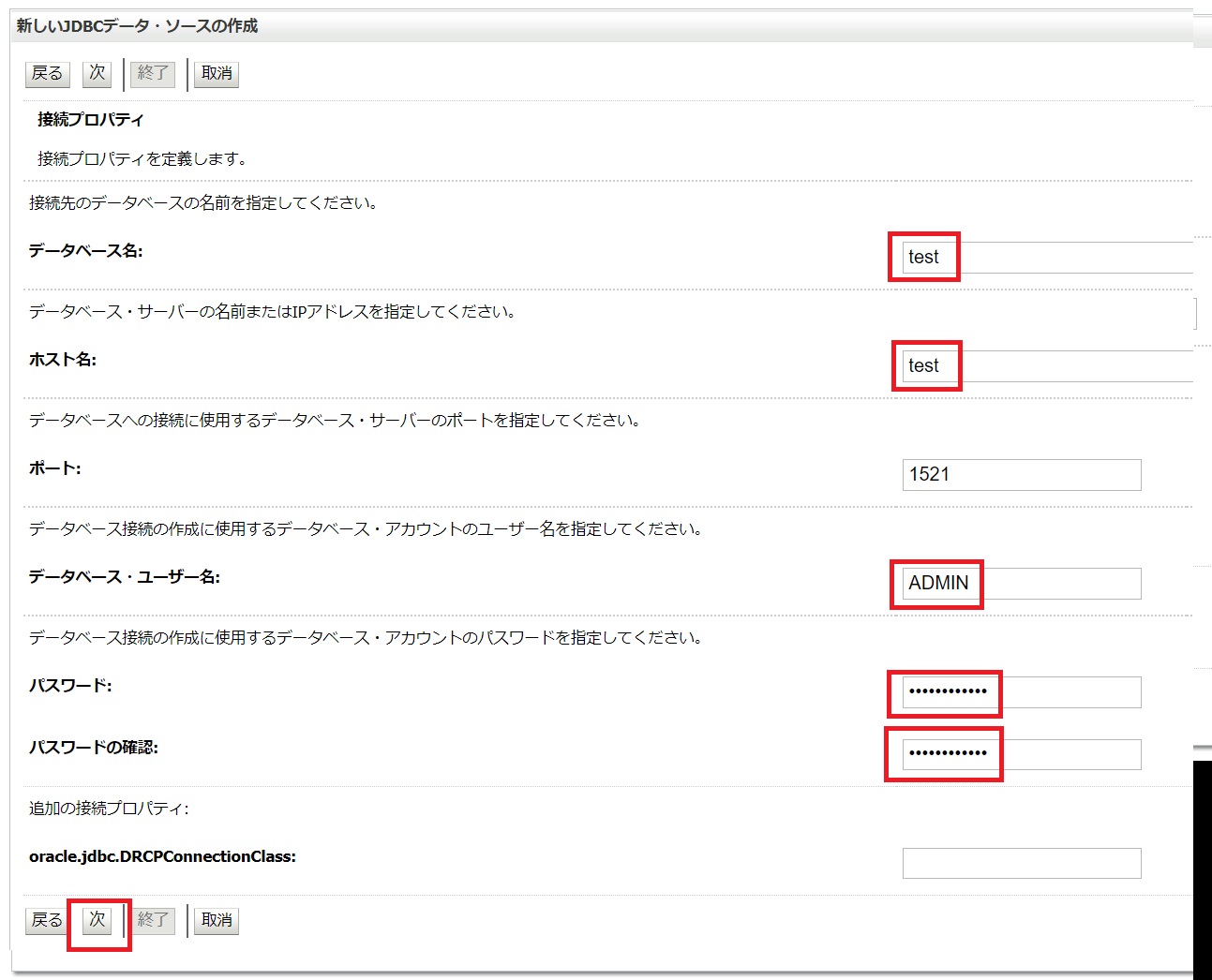Viewport: 1212px width, 980px height.
Task: Click the 追加の接続プロパティ: label text
Action: click(x=109, y=809)
